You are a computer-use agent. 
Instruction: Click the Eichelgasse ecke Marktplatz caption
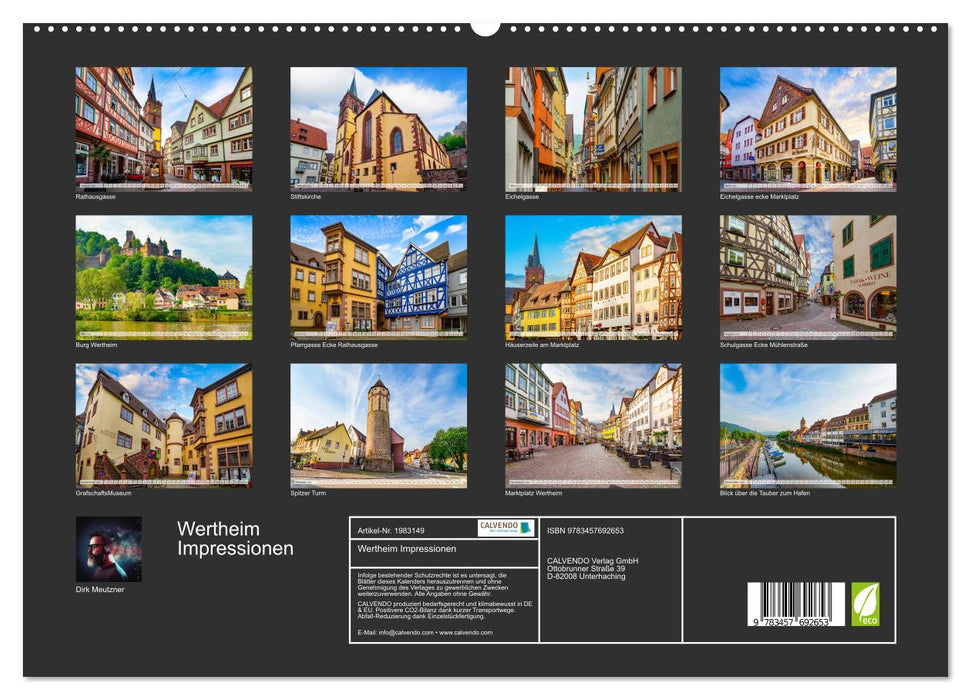(762, 198)
